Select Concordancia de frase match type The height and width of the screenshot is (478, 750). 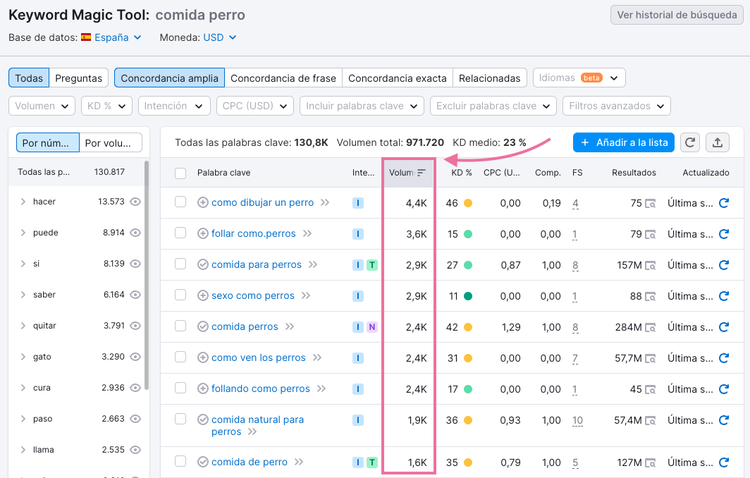point(283,78)
